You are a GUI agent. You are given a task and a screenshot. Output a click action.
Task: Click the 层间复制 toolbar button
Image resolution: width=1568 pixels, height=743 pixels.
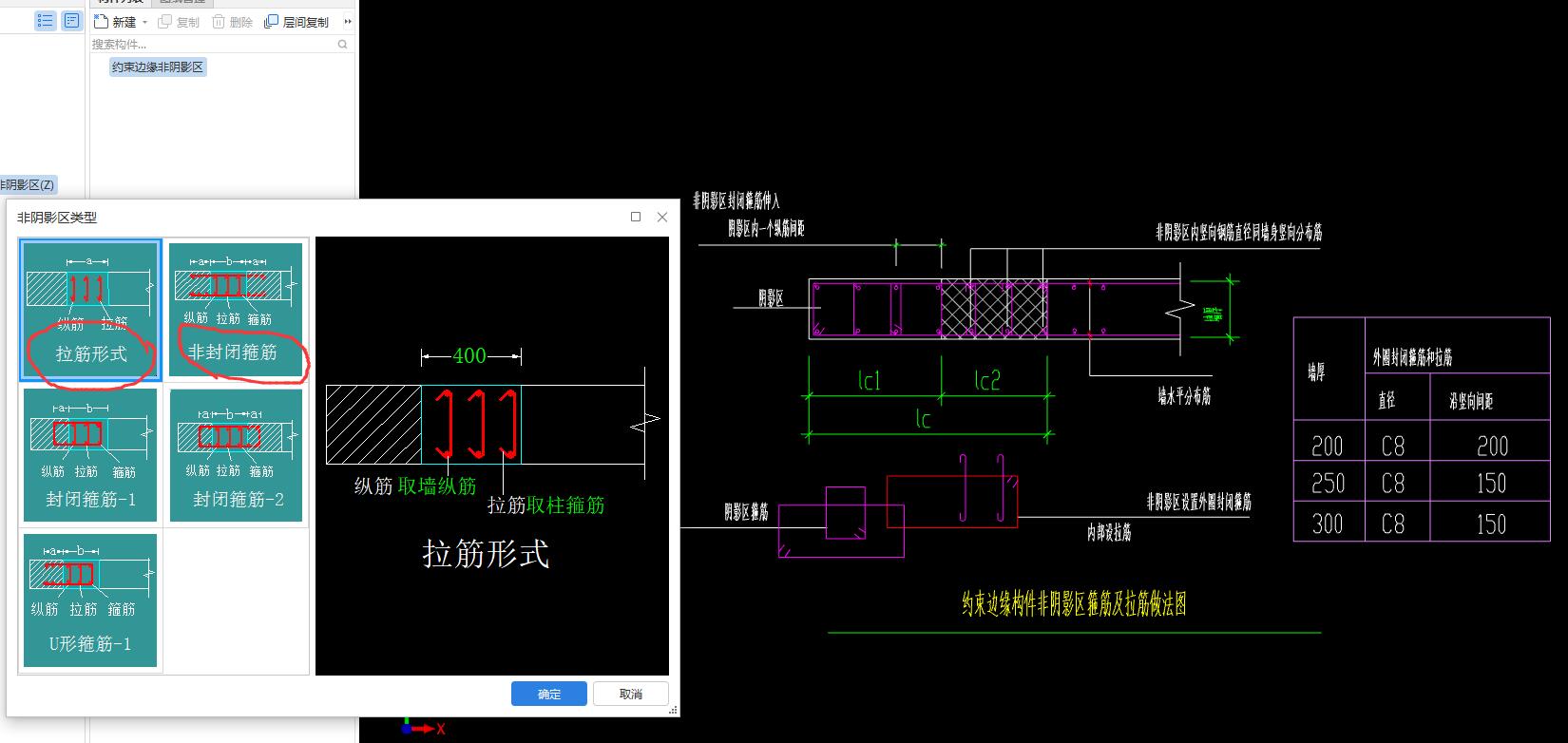pyautogui.click(x=296, y=22)
